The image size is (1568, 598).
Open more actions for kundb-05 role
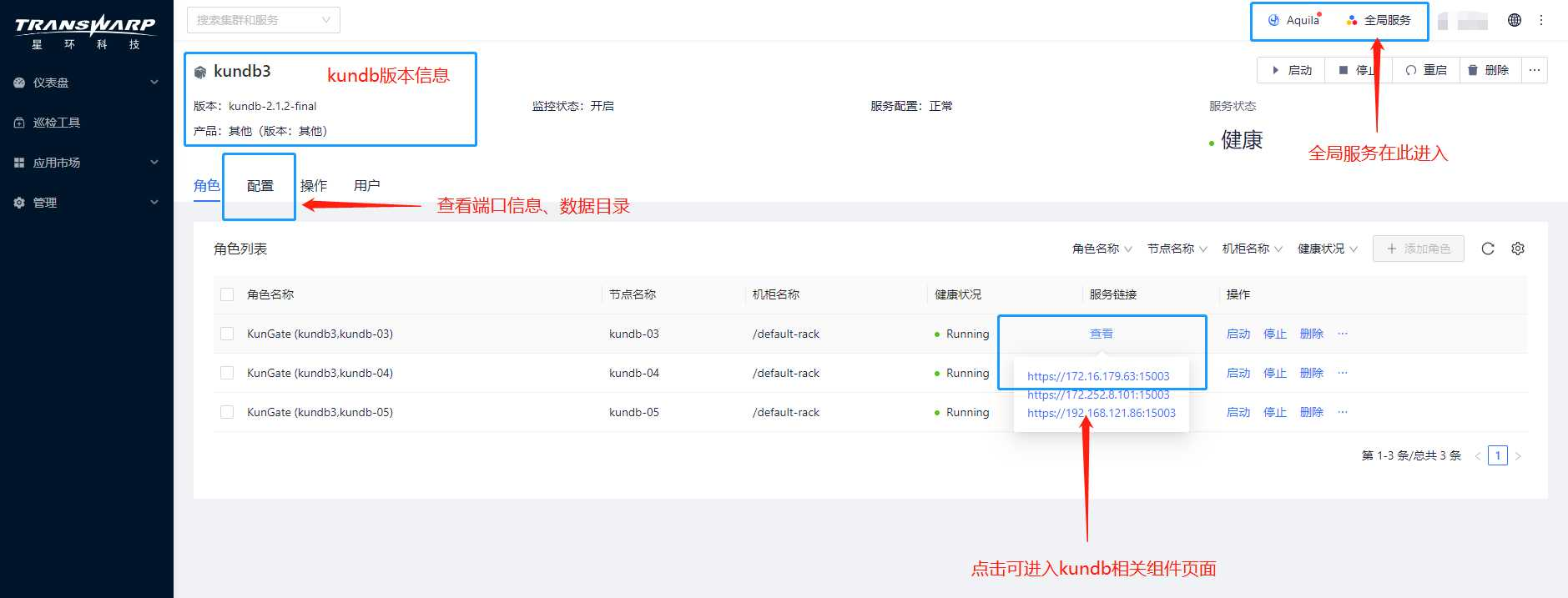(x=1343, y=412)
